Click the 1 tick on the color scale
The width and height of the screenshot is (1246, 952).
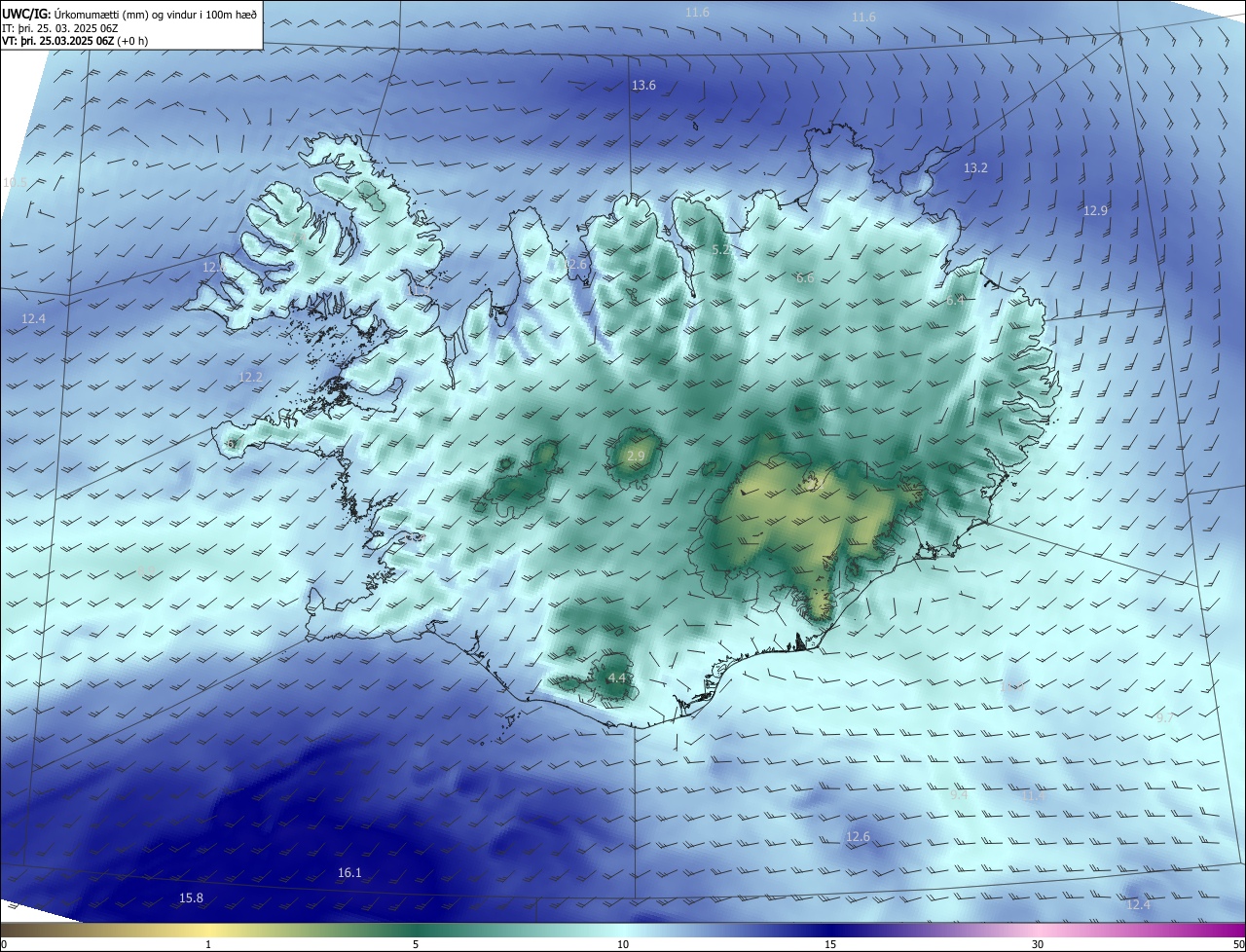click(208, 944)
